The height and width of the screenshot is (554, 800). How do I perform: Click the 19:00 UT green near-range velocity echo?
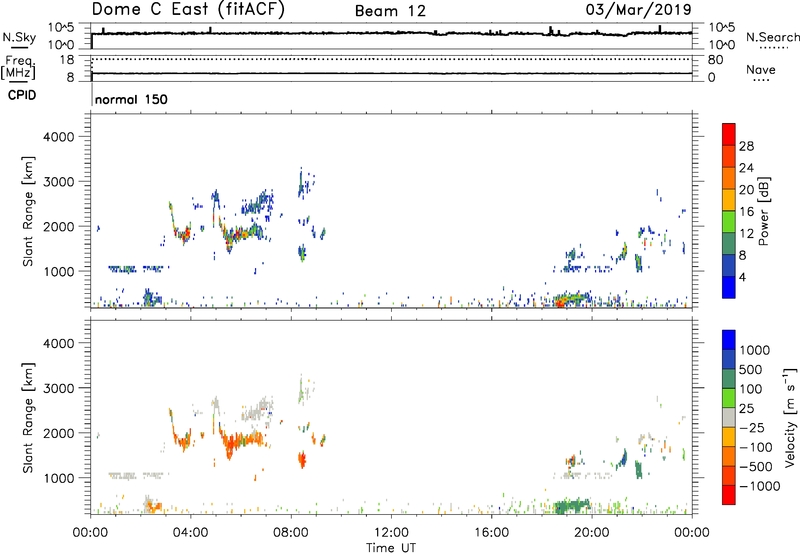click(x=571, y=506)
